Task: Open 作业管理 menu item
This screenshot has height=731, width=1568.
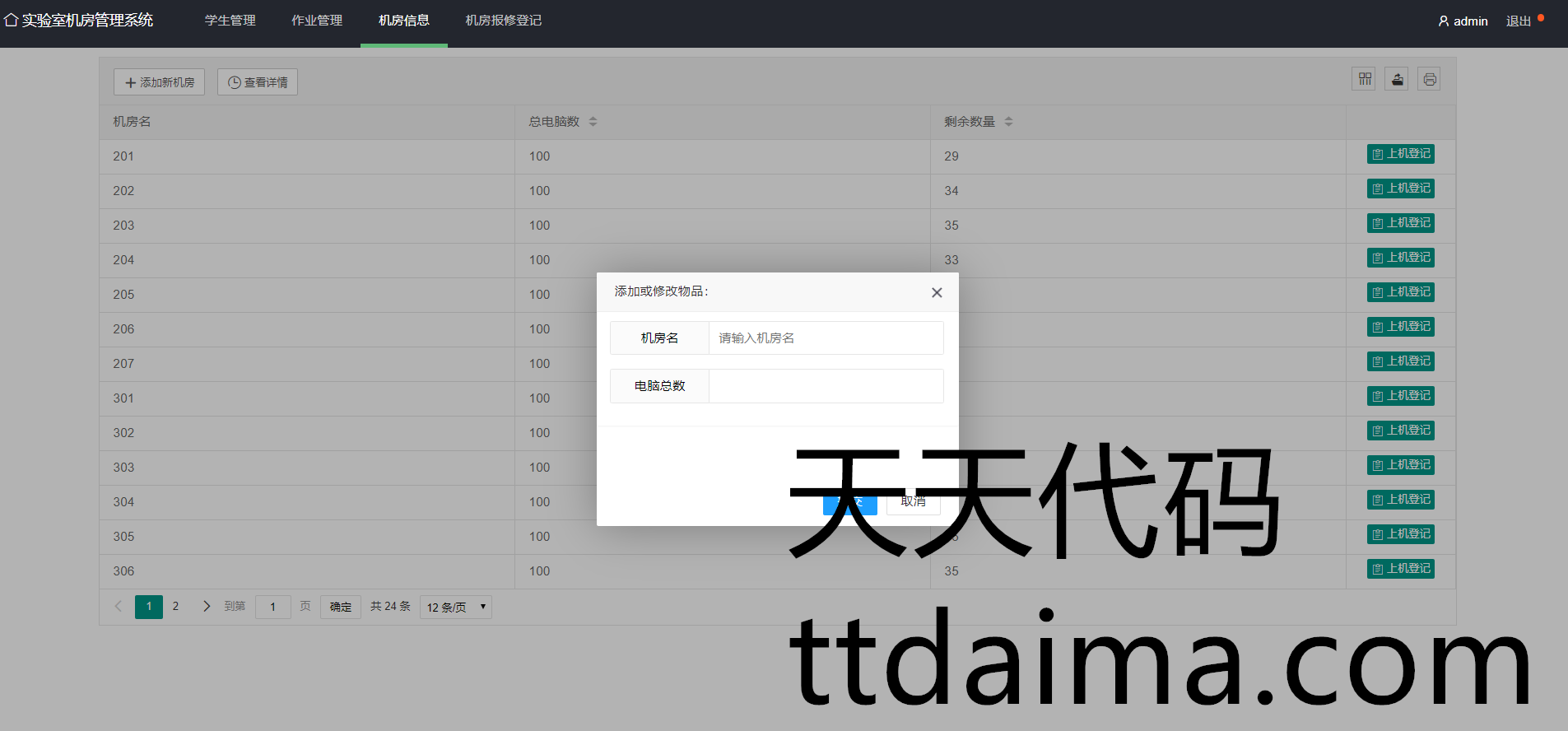Action: 317,21
